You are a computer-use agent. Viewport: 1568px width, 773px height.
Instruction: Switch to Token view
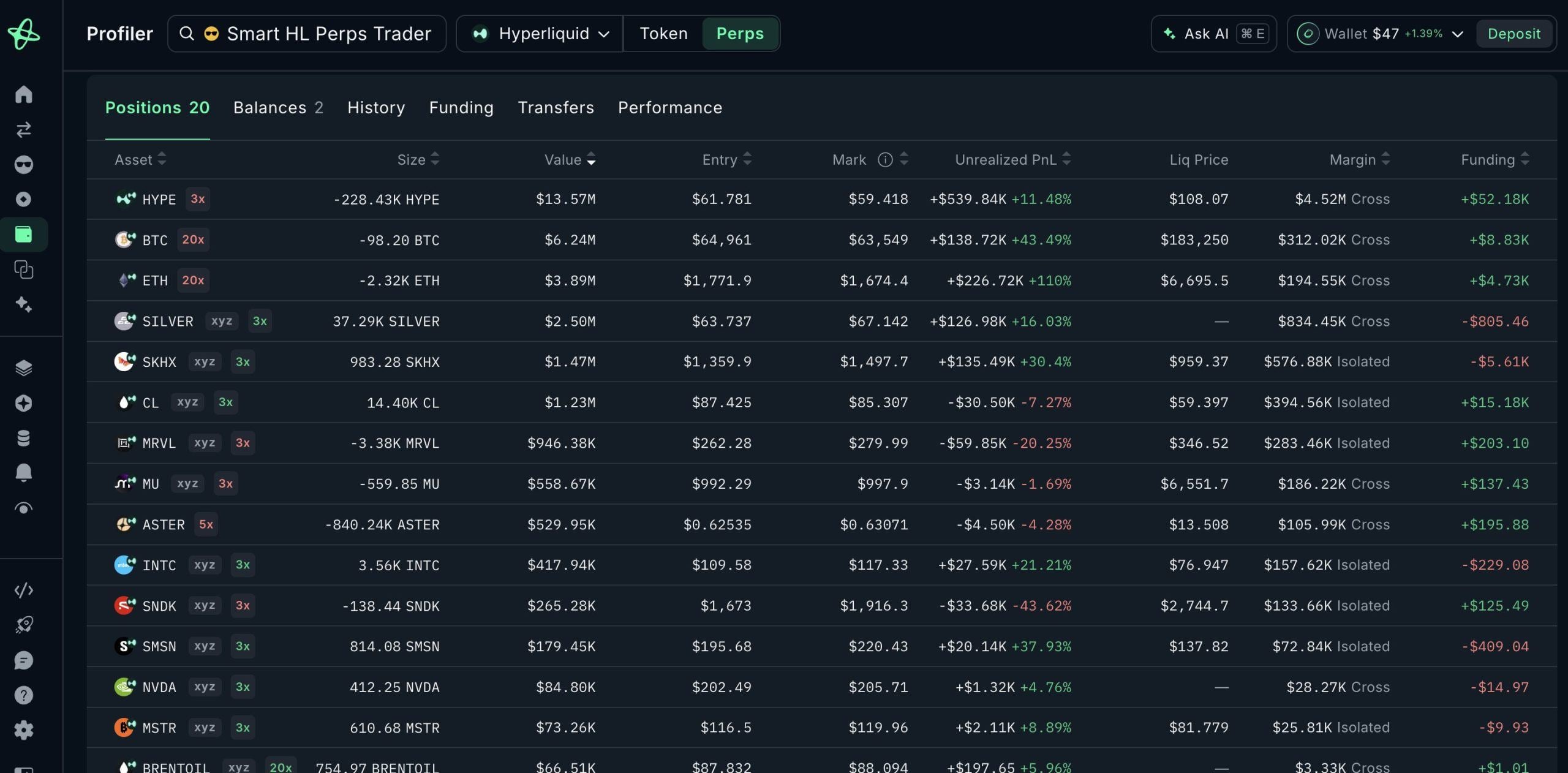point(663,34)
